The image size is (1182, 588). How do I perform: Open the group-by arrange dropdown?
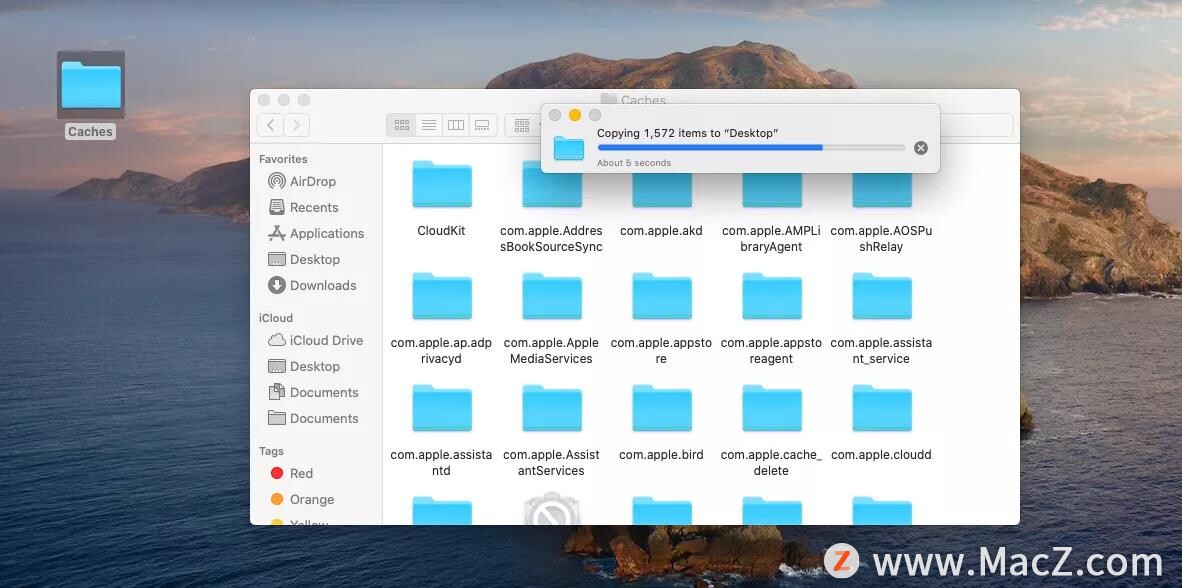(522, 125)
